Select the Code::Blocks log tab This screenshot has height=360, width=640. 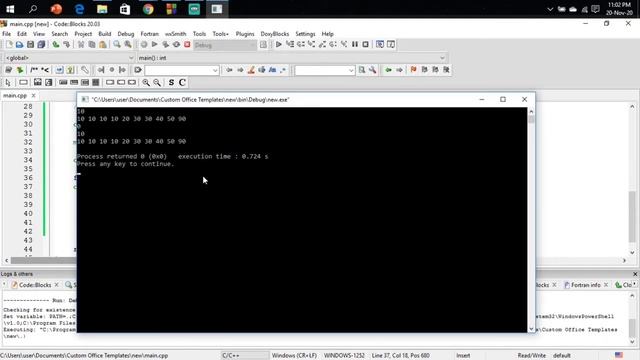(35, 285)
